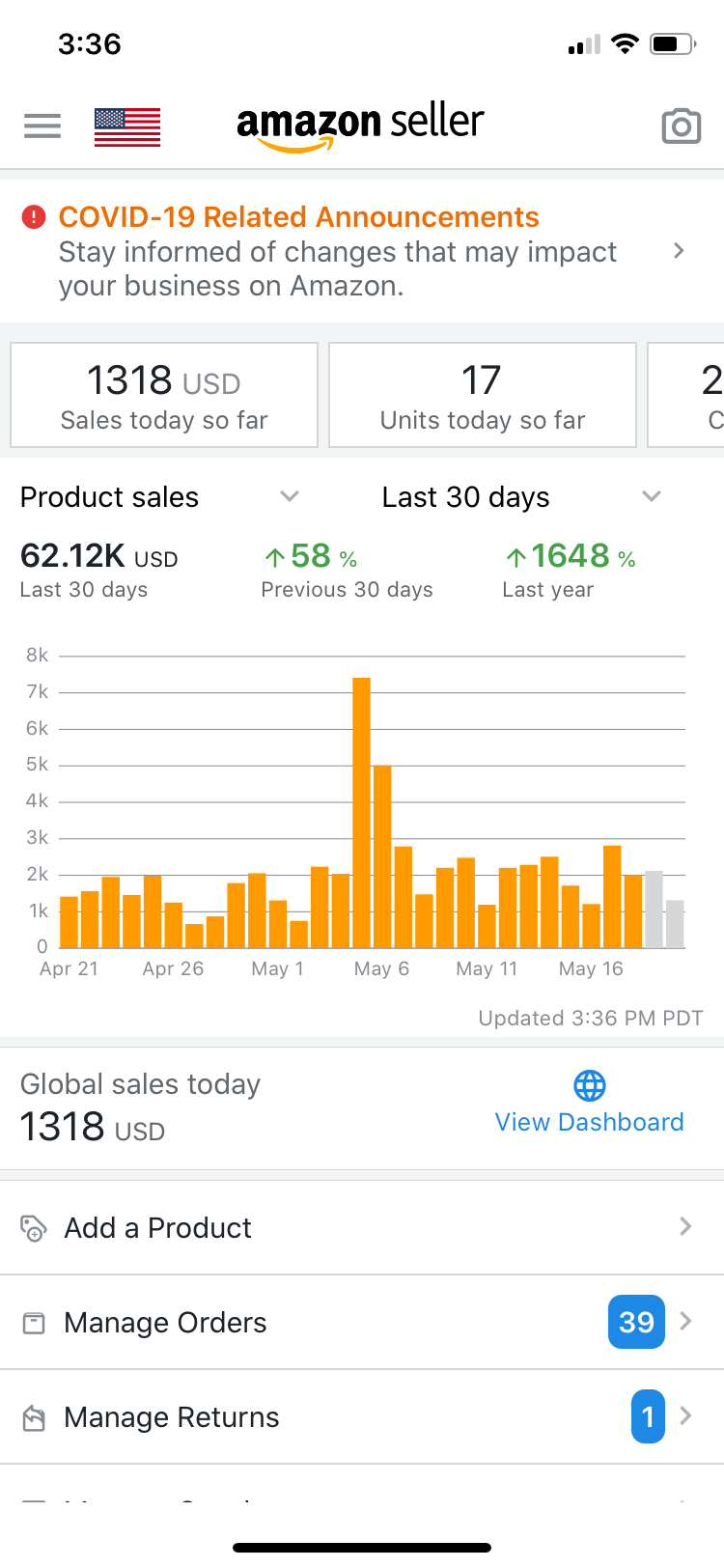Viewport: 724px width, 1568px height.
Task: Click the globe icon above View Dashboard
Action: pos(590,1085)
